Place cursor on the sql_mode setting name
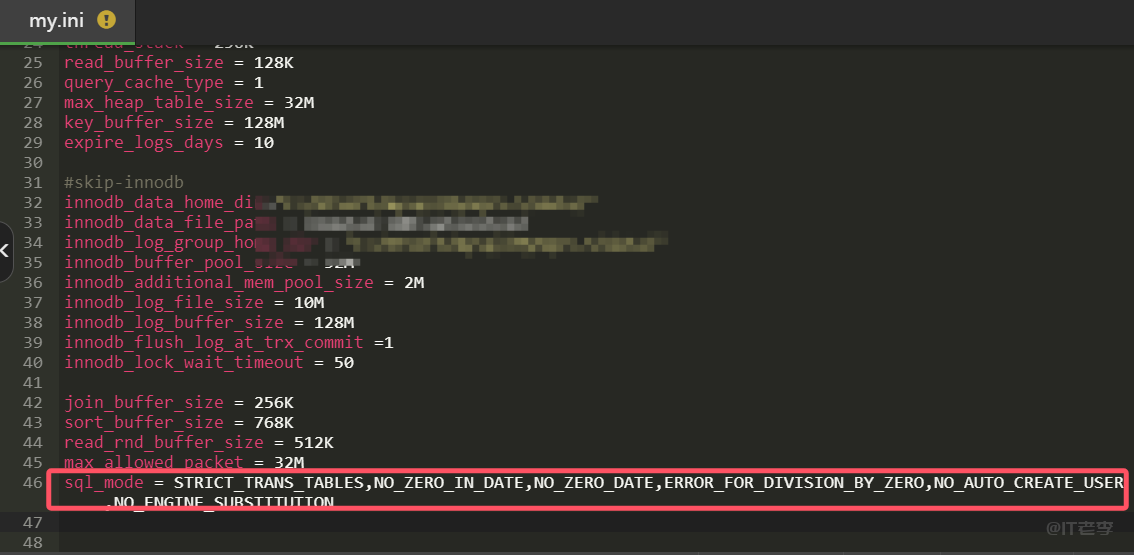The image size is (1134, 555). pos(104,483)
